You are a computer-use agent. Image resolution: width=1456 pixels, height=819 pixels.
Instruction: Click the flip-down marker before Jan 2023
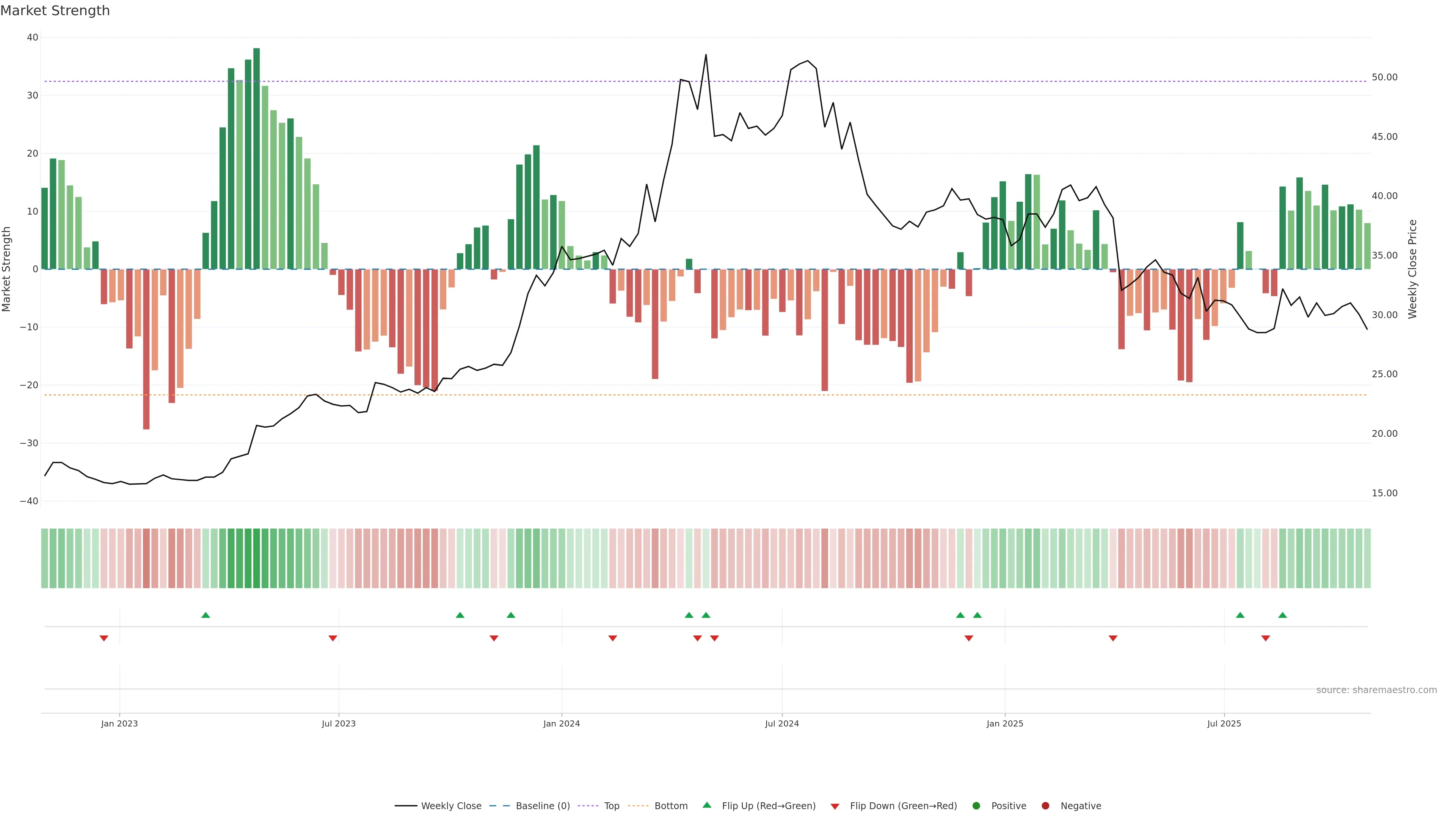point(104,638)
